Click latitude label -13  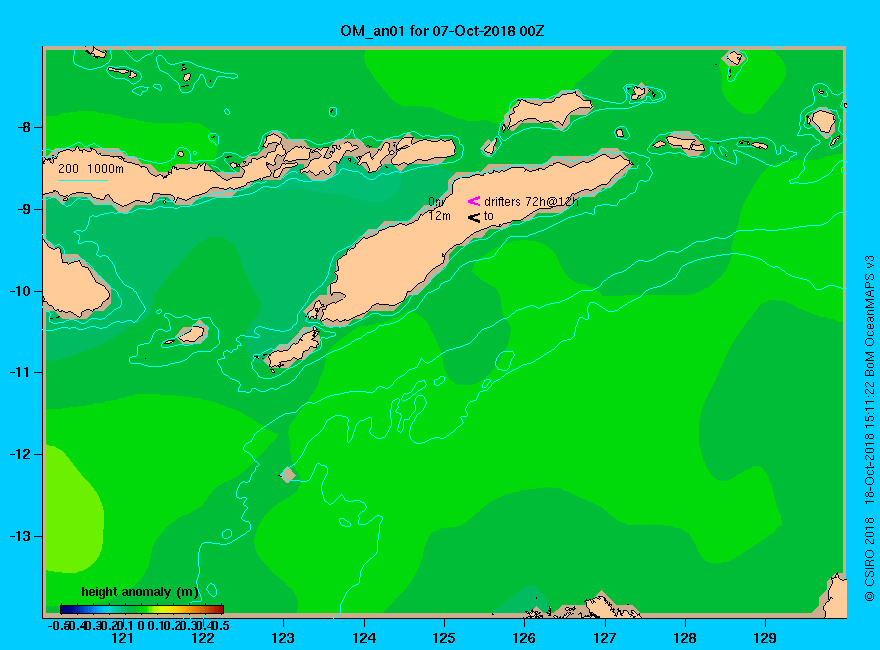click(21, 536)
